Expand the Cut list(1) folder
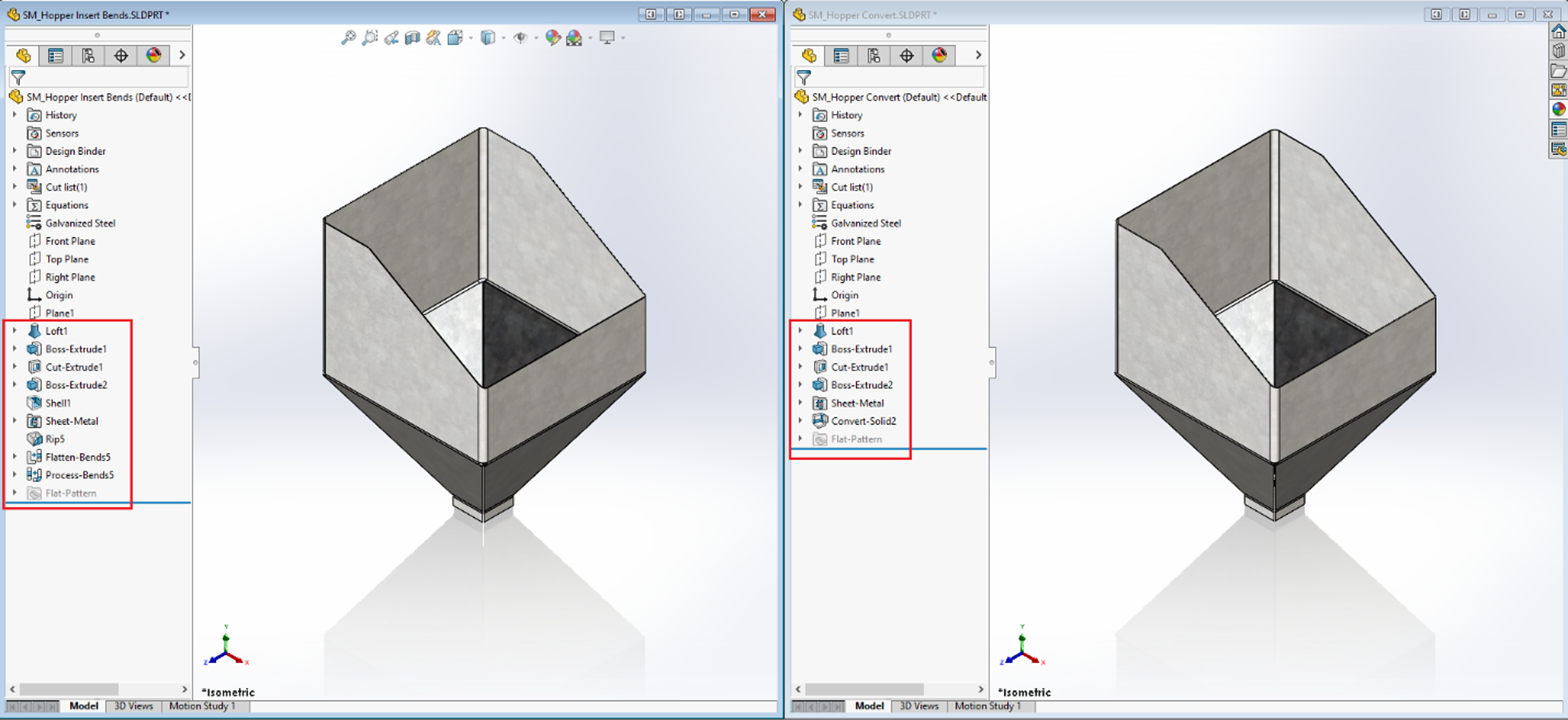The height and width of the screenshot is (720, 1568). (15, 187)
